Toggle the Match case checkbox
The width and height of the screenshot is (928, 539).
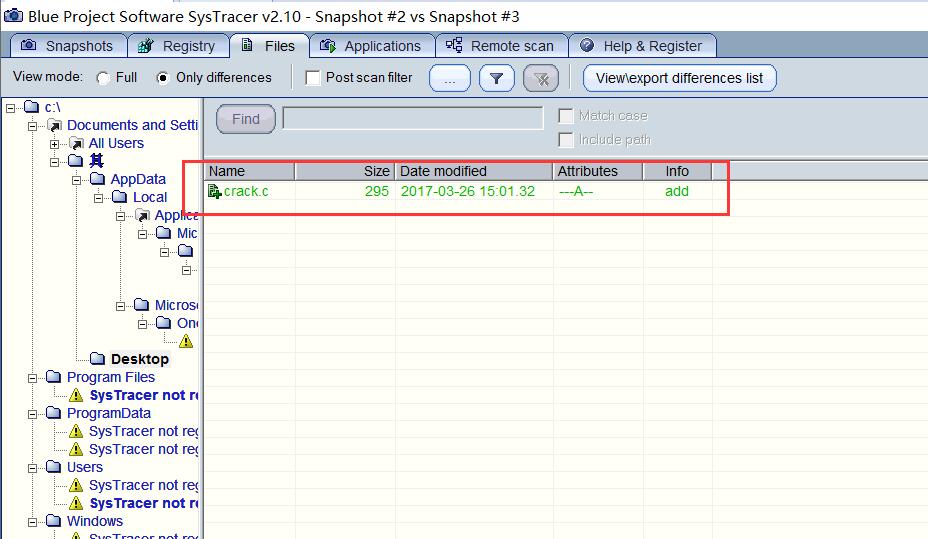pos(566,116)
